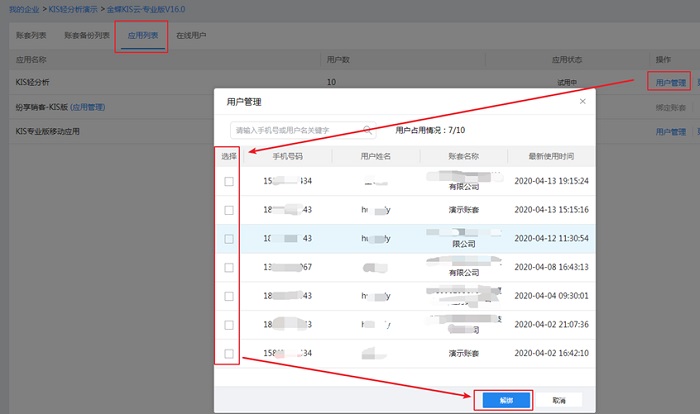Open 用户管理 link for KIS轻分析 row
This screenshot has width=700, height=414.
pos(670,82)
